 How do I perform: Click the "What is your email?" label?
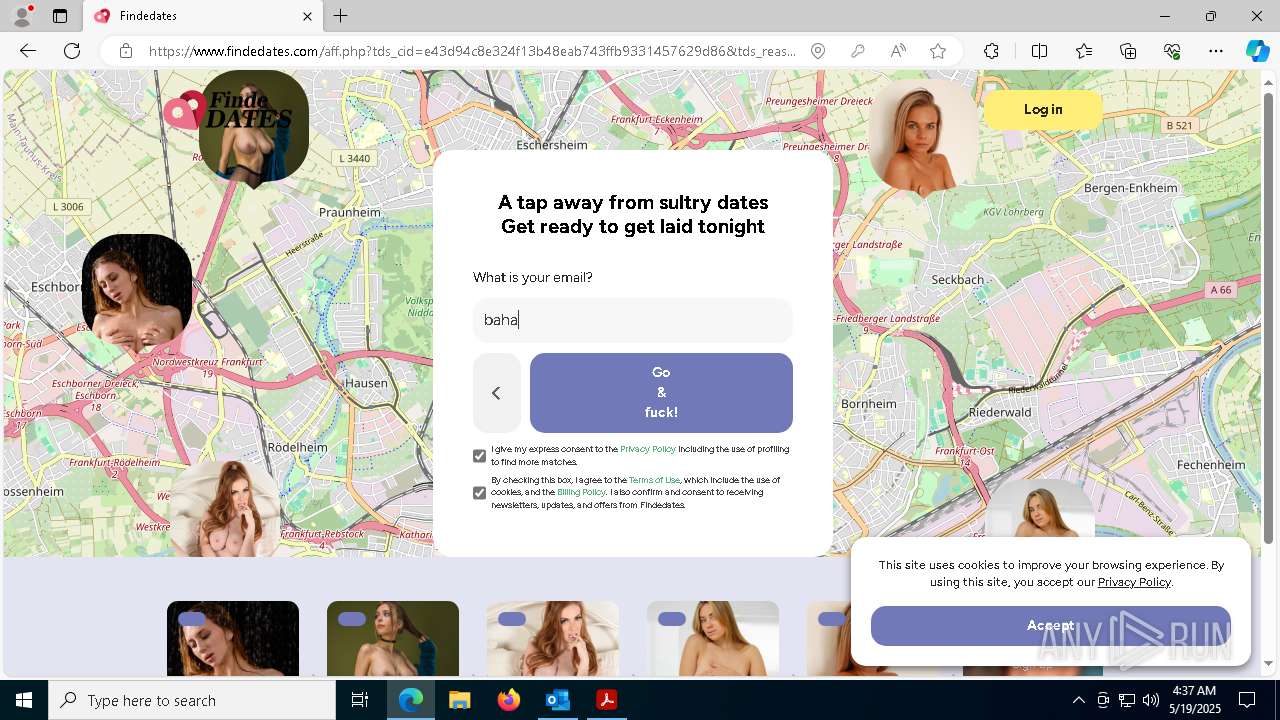533,277
